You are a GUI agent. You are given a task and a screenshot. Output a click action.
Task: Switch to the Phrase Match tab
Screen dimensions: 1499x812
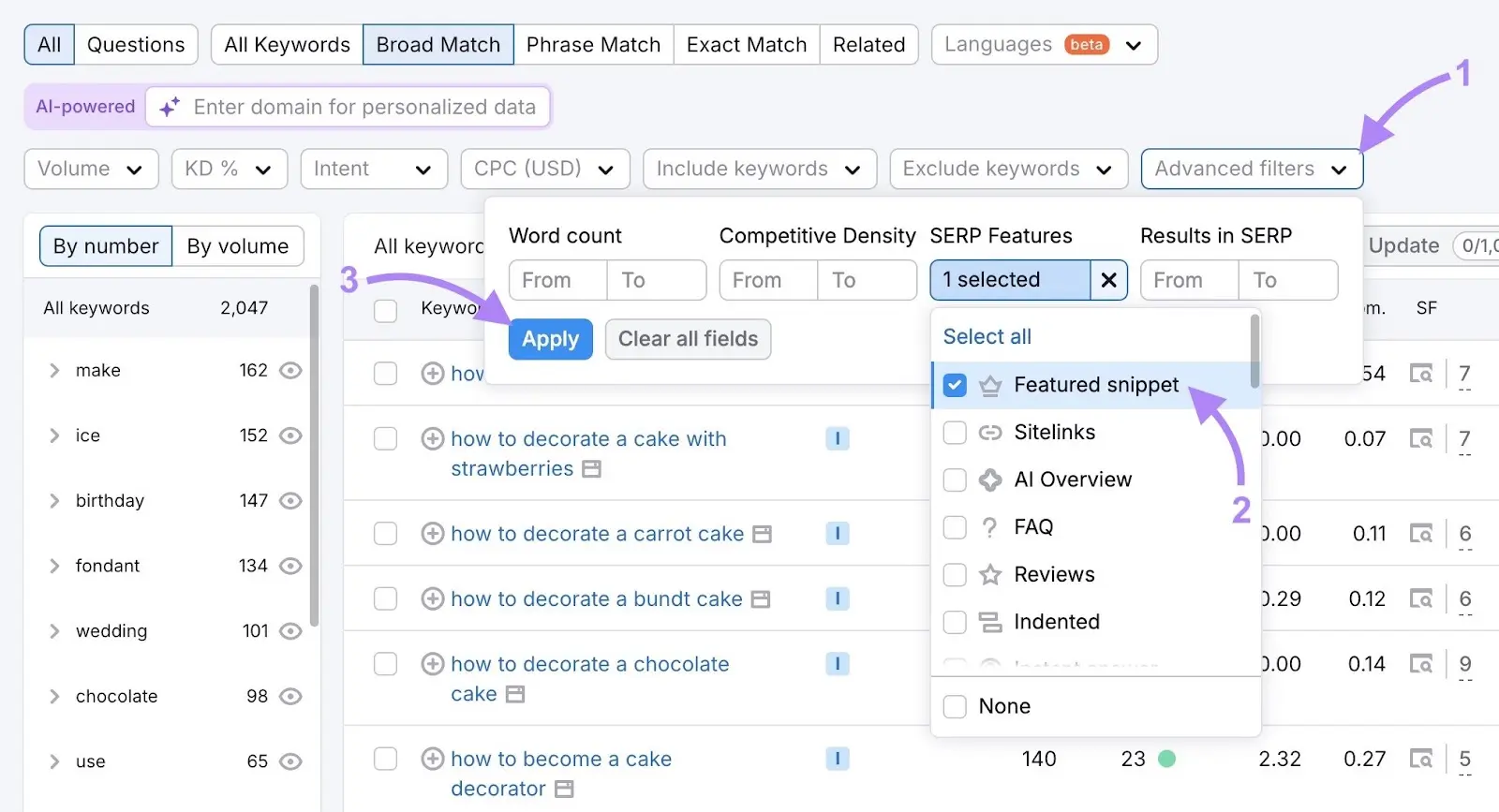pyautogui.click(x=593, y=45)
